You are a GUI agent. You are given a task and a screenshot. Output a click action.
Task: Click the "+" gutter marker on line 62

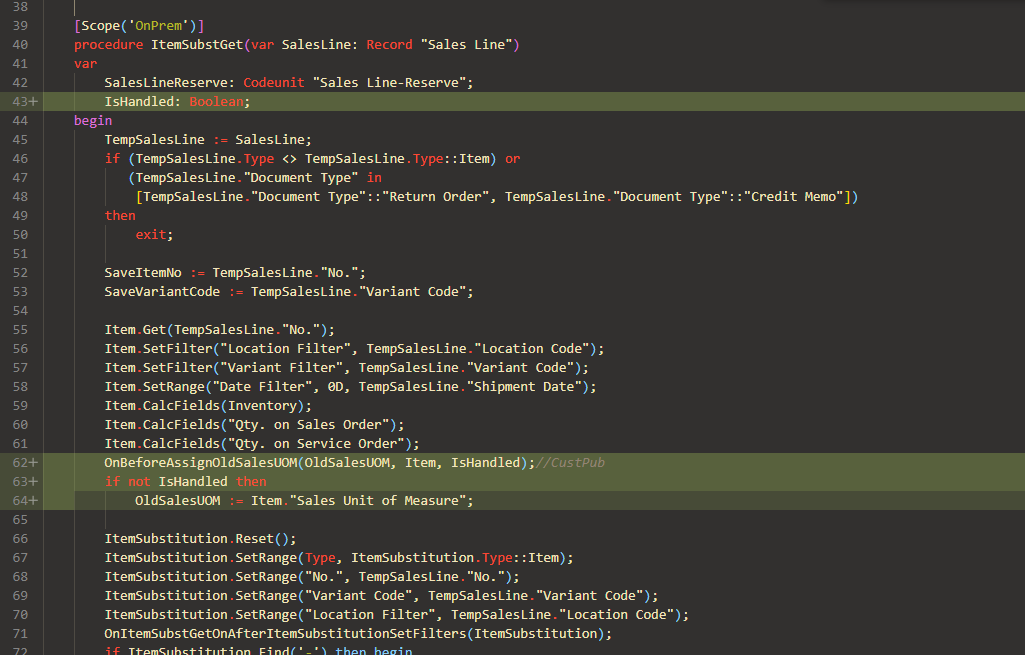(x=33, y=462)
